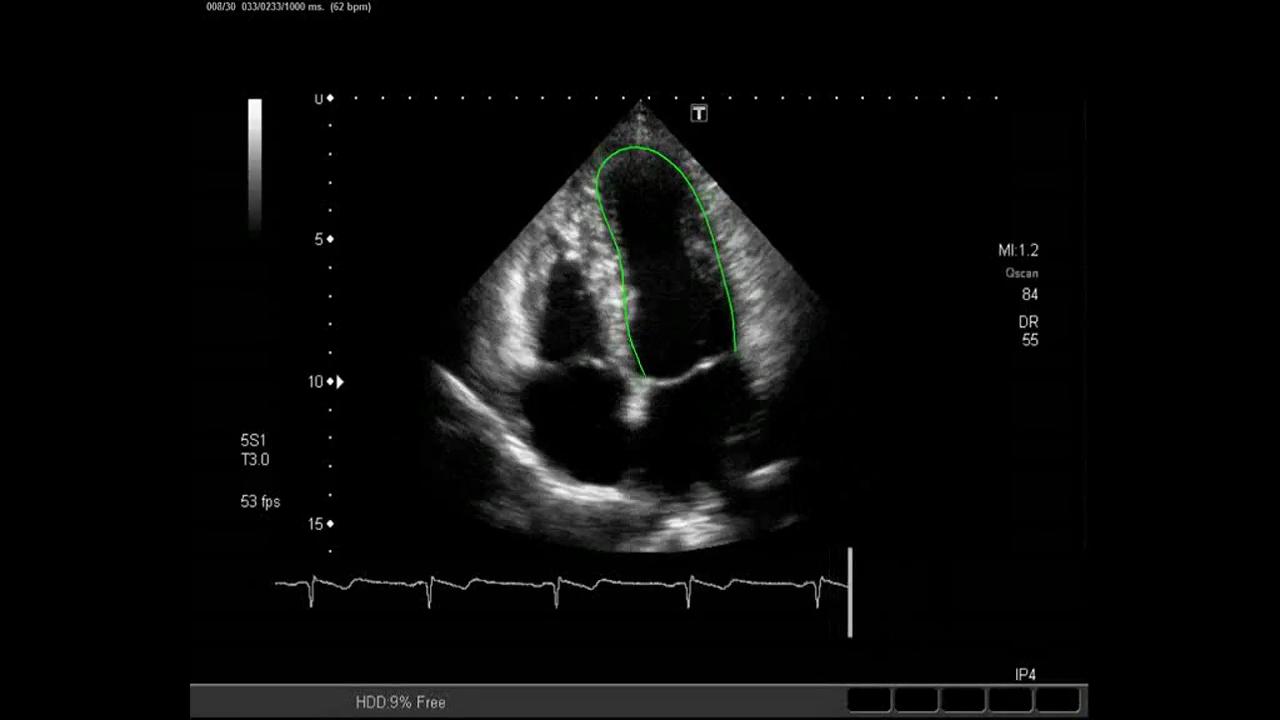This screenshot has height=720, width=1280.
Task: Click the Qscan 84 setting
Action: [1023, 284]
